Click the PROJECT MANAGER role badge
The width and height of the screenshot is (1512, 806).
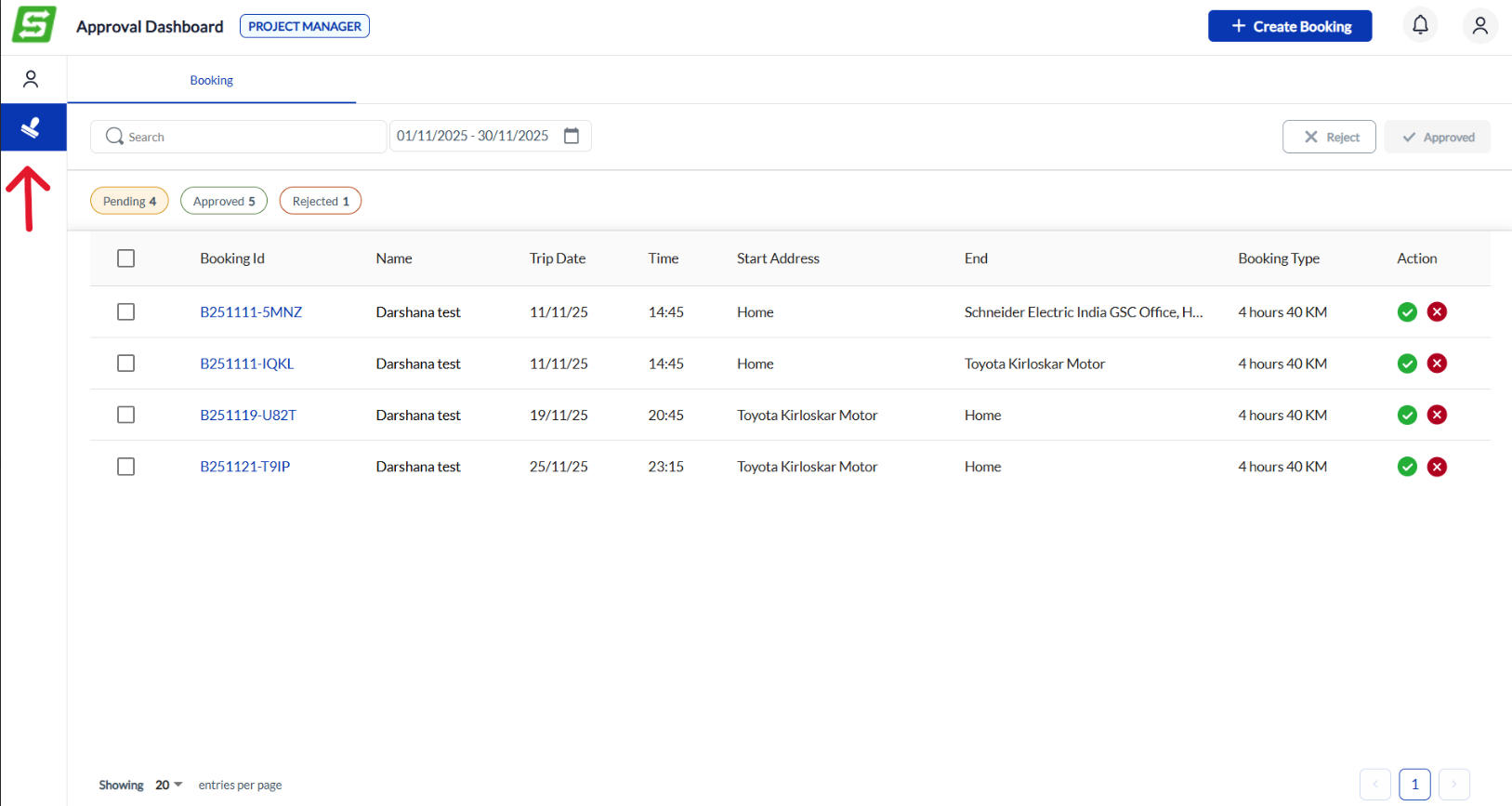[x=305, y=26]
